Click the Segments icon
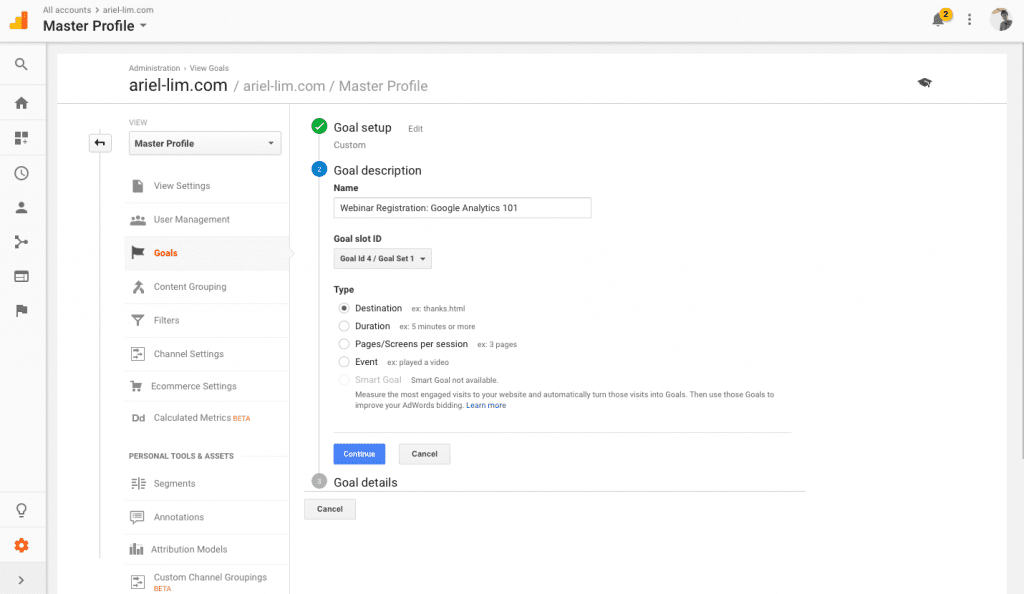This screenshot has width=1024, height=594. pyautogui.click(x=138, y=484)
